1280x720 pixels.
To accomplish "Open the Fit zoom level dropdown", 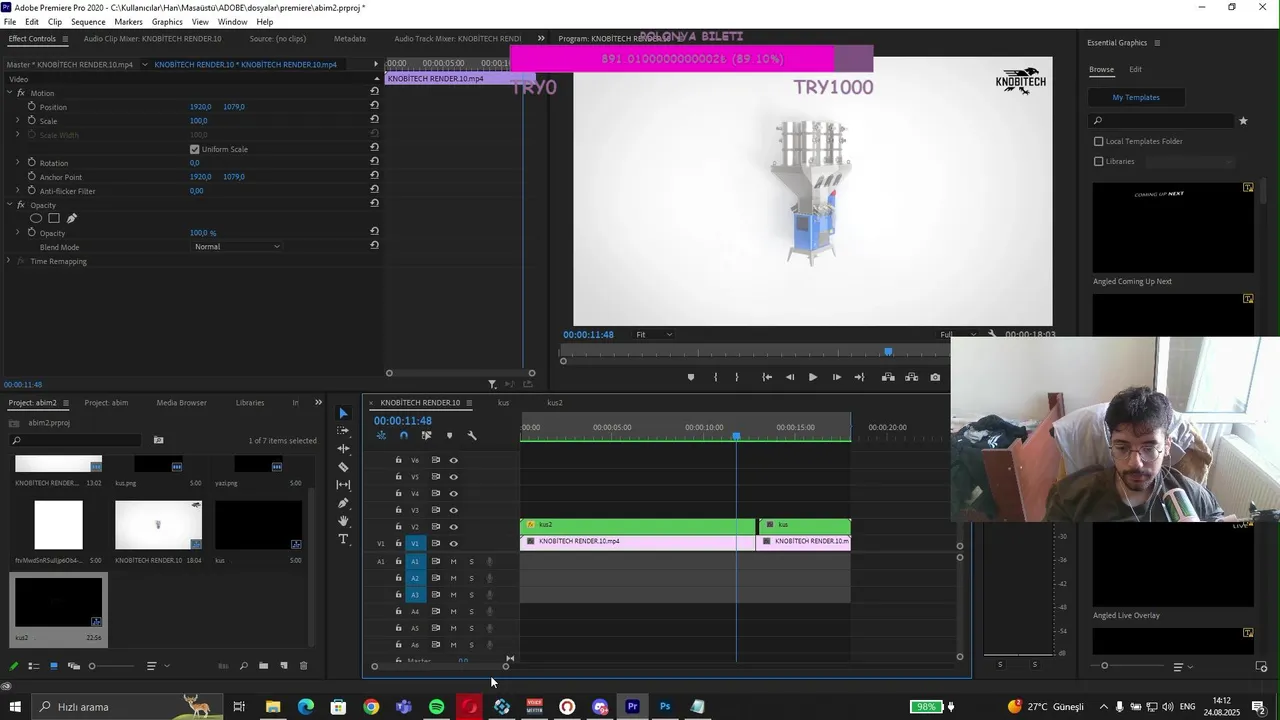I will (x=654, y=334).
